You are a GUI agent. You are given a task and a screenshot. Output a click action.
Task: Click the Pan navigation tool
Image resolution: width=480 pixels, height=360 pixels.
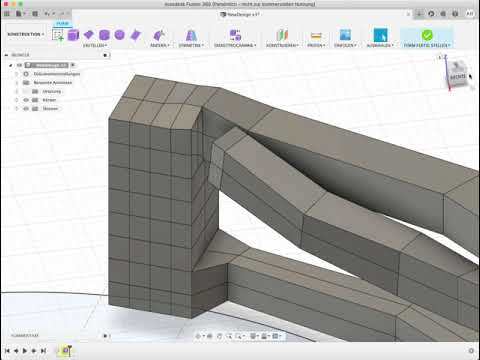pos(220,336)
